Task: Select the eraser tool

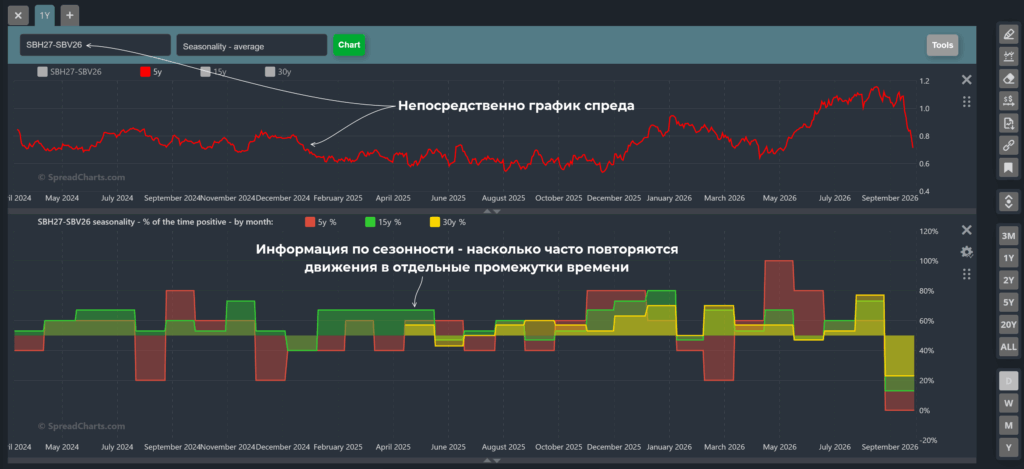Action: [x=1008, y=79]
